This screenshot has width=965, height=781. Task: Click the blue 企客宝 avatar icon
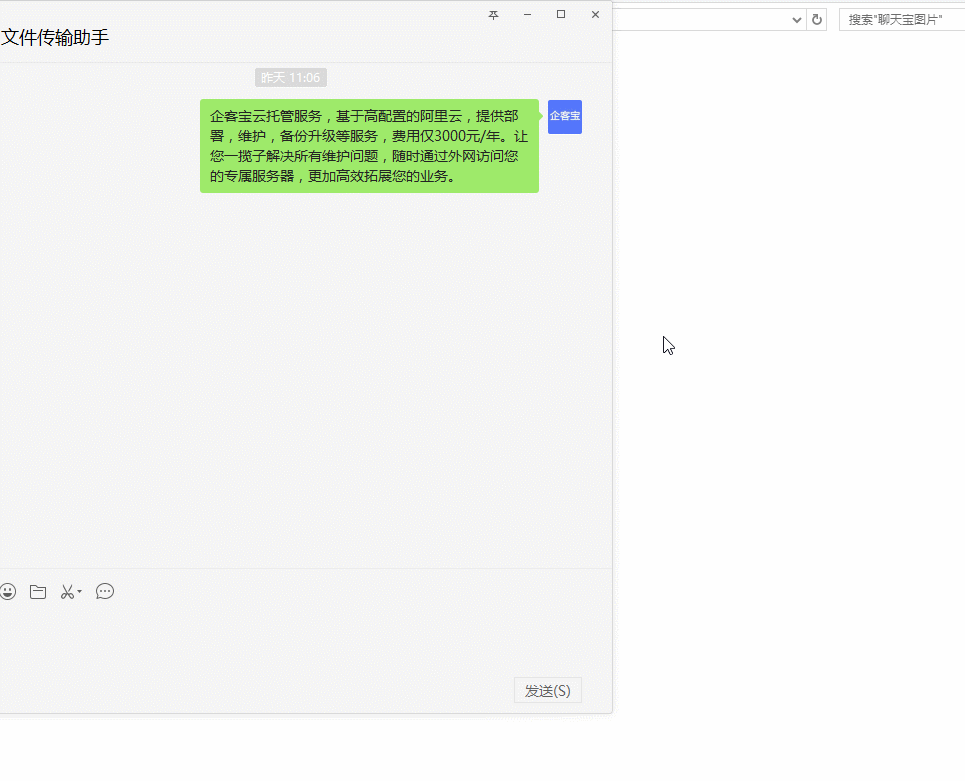(565, 117)
